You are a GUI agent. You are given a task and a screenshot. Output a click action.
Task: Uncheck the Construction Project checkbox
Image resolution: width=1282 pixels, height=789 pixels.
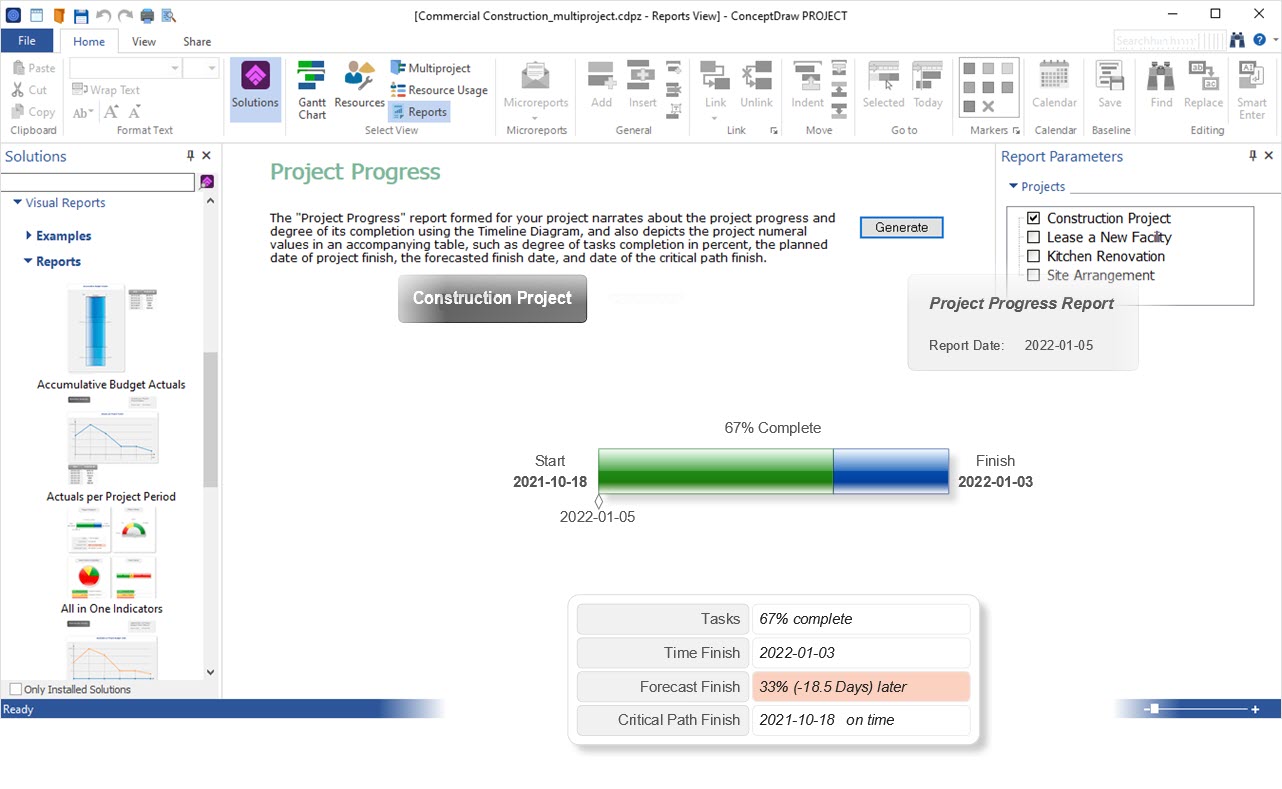tap(1034, 218)
